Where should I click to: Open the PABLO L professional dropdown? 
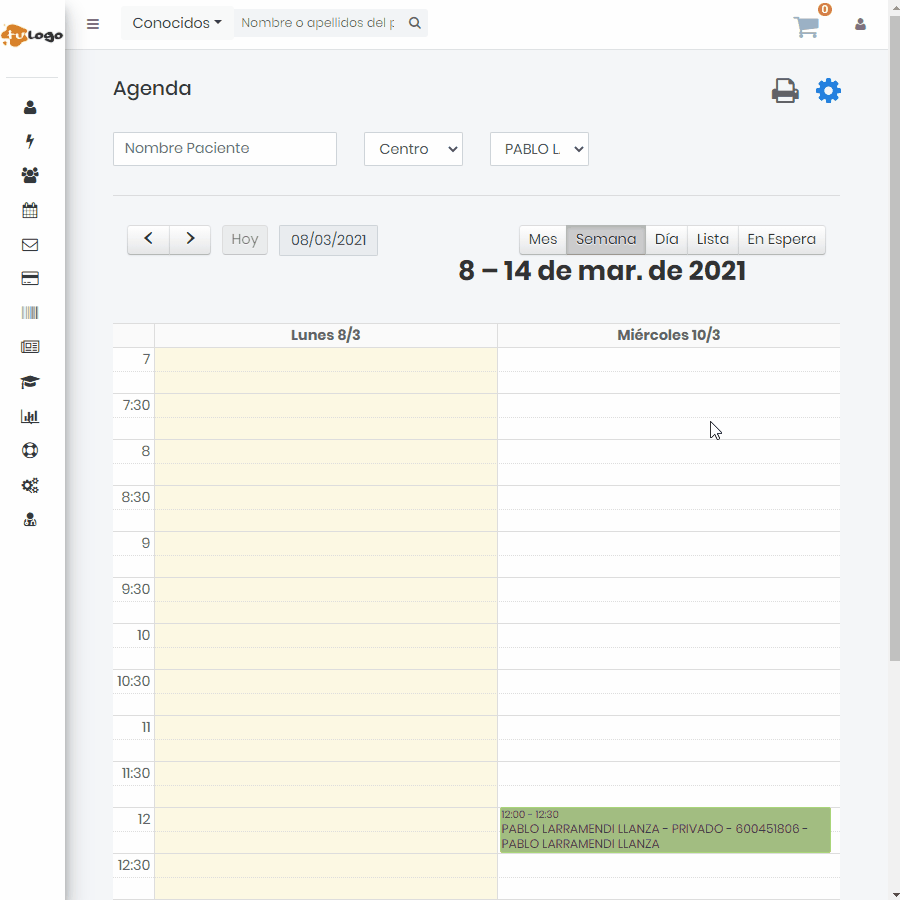click(x=539, y=149)
